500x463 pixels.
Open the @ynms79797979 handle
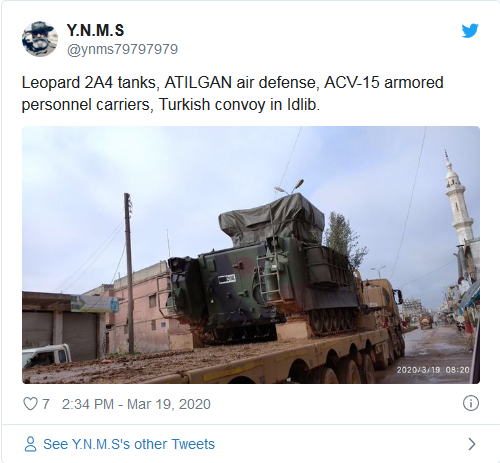(x=122, y=49)
